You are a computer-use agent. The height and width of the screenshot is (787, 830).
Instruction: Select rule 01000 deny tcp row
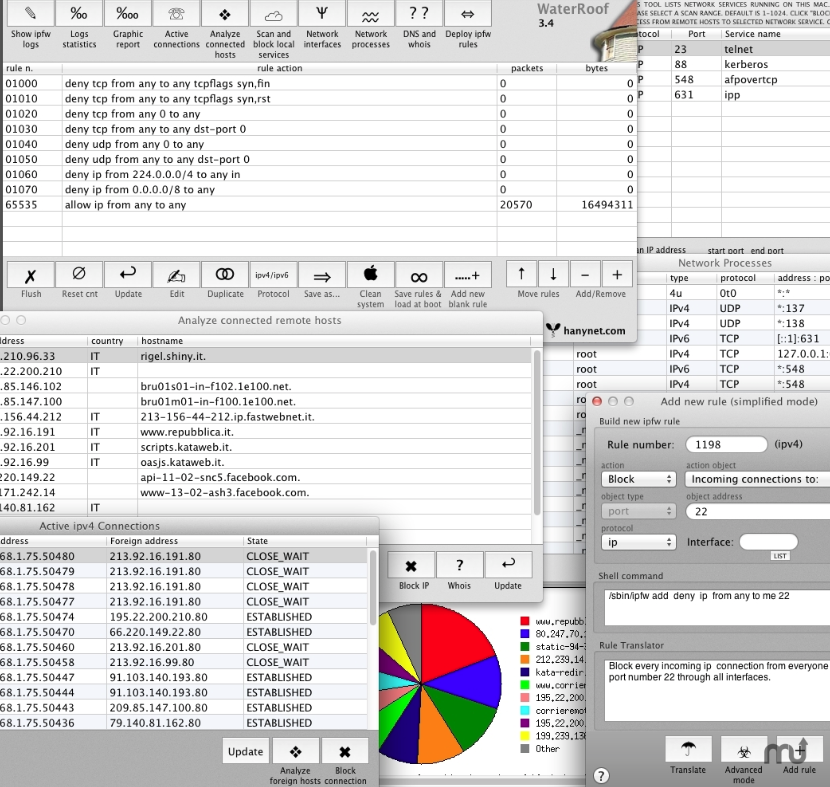point(319,84)
